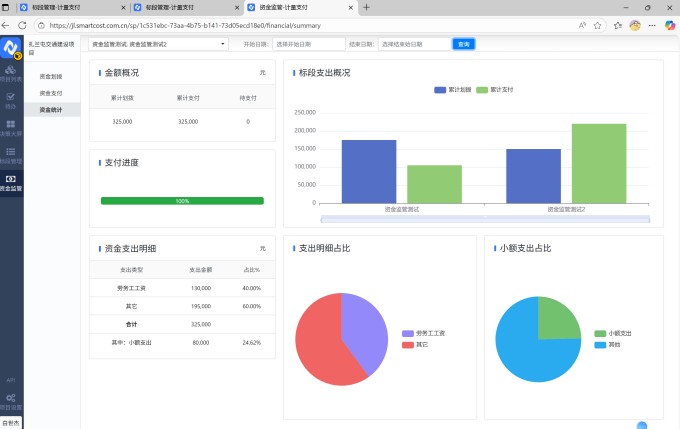Screen dimensions: 680x429
Task: Add this page to browser favorites
Action: point(599,25)
